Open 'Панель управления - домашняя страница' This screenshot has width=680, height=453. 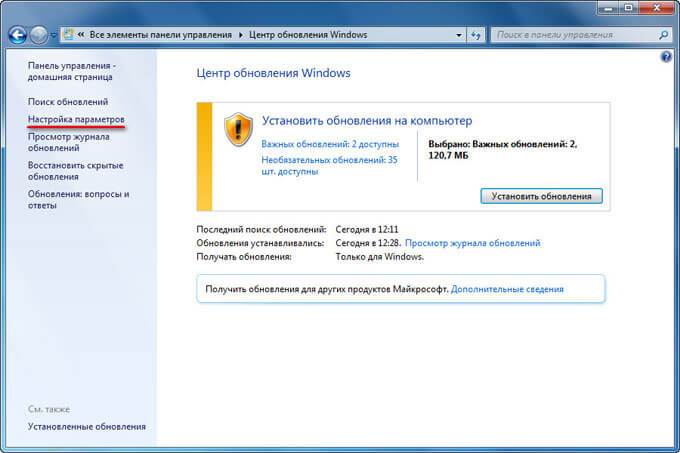pos(72,71)
